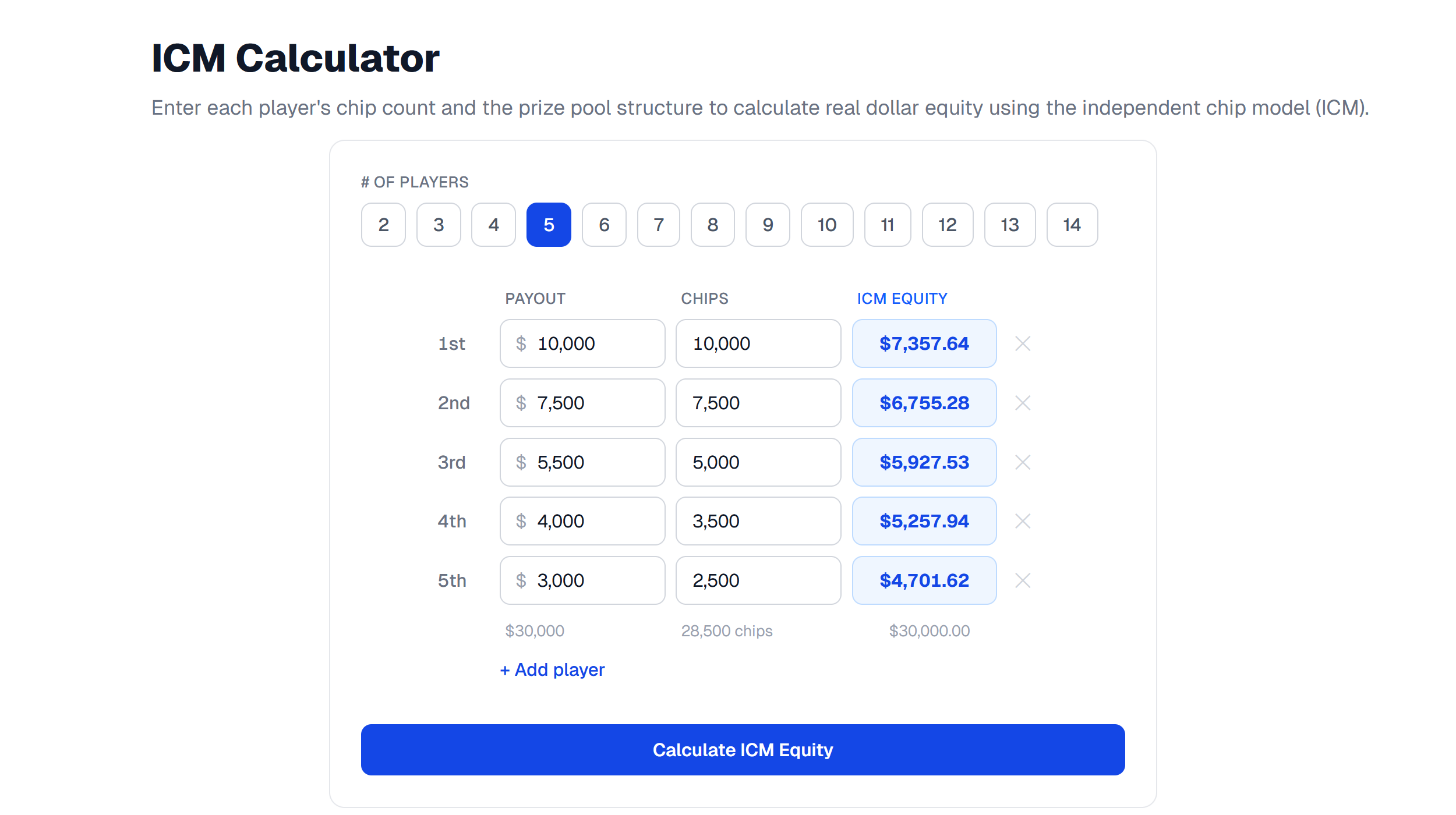This screenshot has width=1456, height=815.
Task: Switch player count to 3
Action: pyautogui.click(x=439, y=225)
